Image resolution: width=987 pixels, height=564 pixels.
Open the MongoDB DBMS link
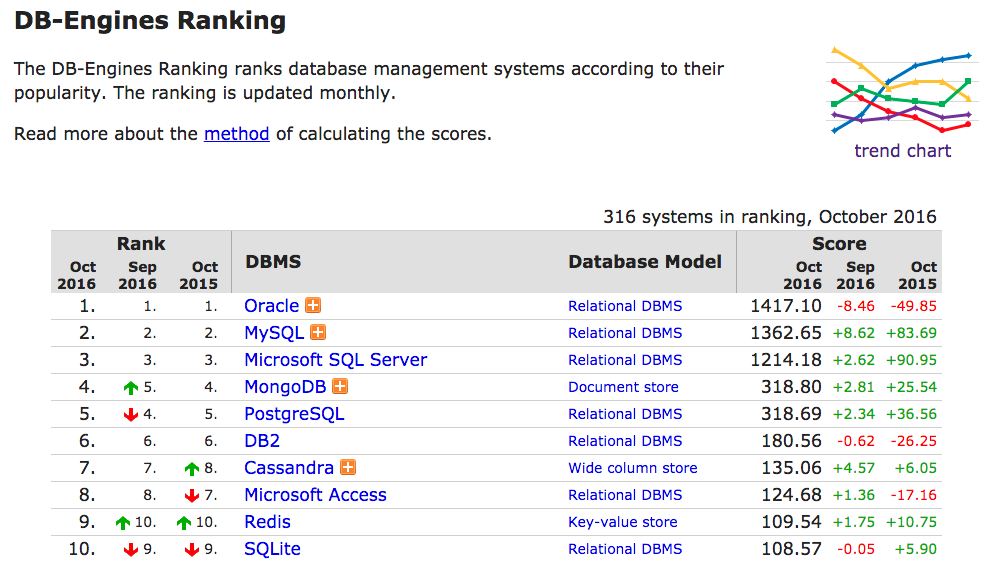(285, 386)
